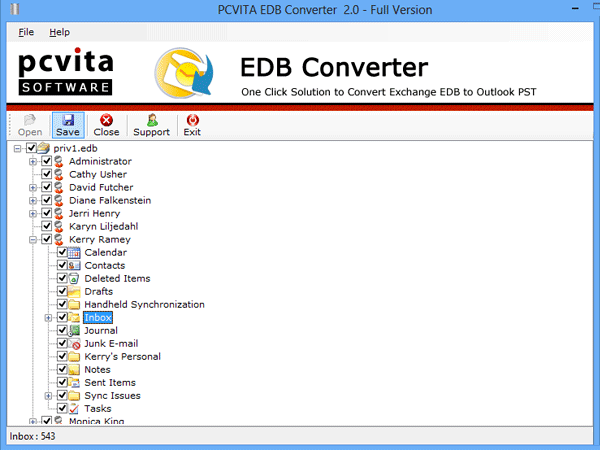The width and height of the screenshot is (600, 450).
Task: Click the Notes sticky note icon
Action: (74, 369)
